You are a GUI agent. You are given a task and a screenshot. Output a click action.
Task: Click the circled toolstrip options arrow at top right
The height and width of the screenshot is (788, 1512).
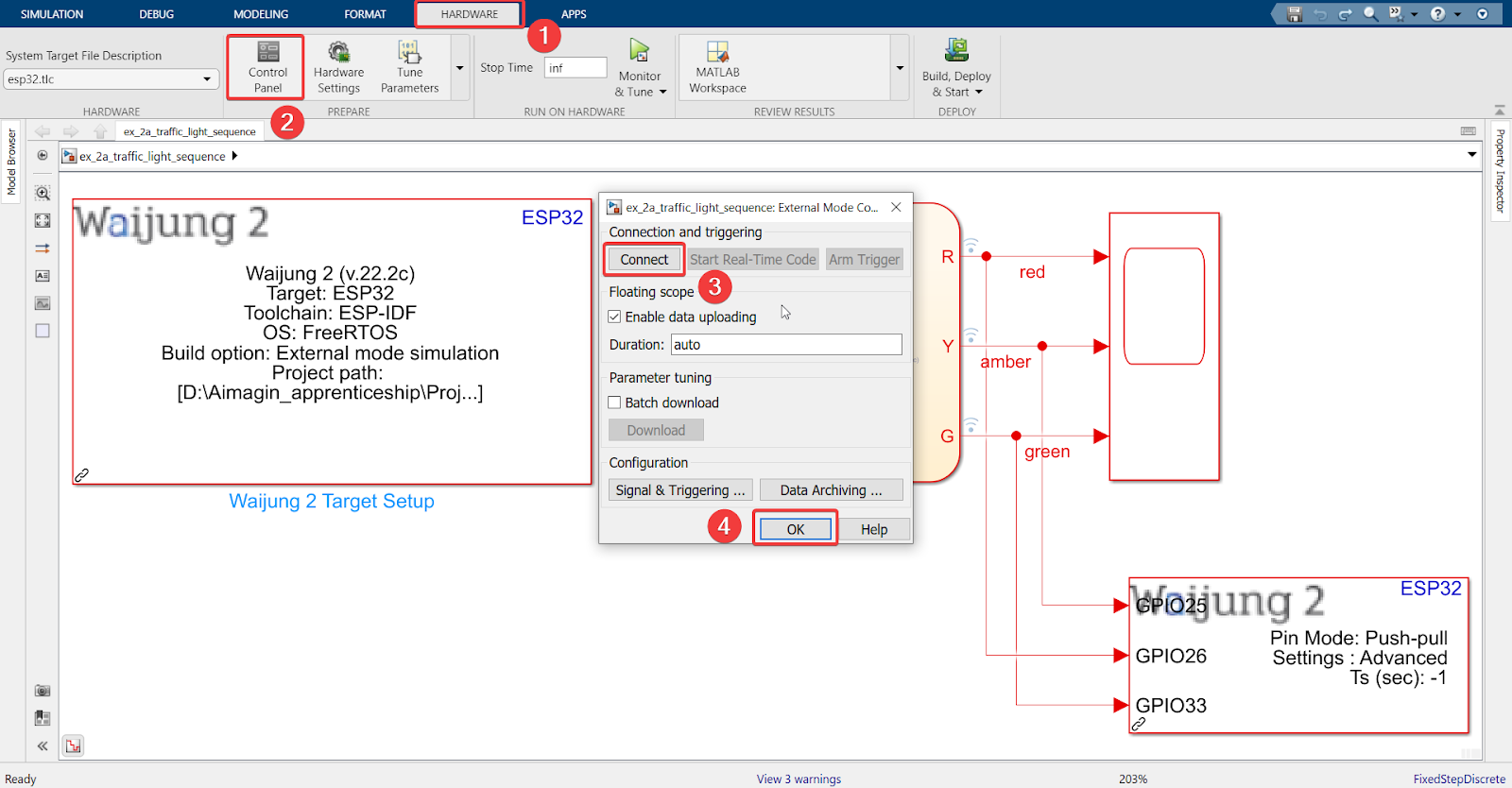pyautogui.click(x=1483, y=14)
